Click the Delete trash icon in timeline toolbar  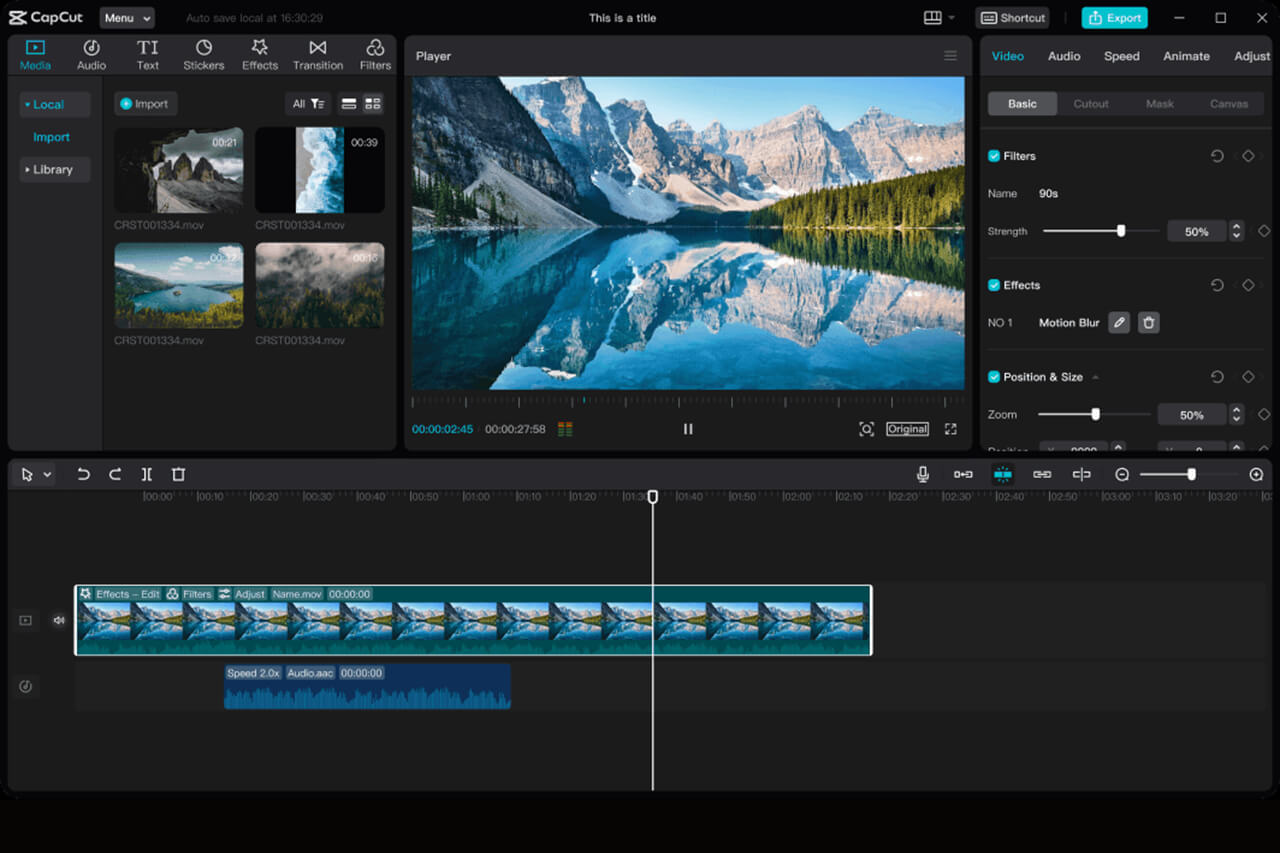click(x=178, y=474)
